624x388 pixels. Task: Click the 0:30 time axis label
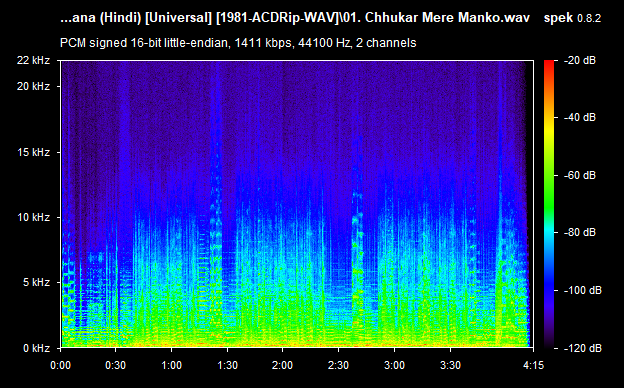(115, 365)
